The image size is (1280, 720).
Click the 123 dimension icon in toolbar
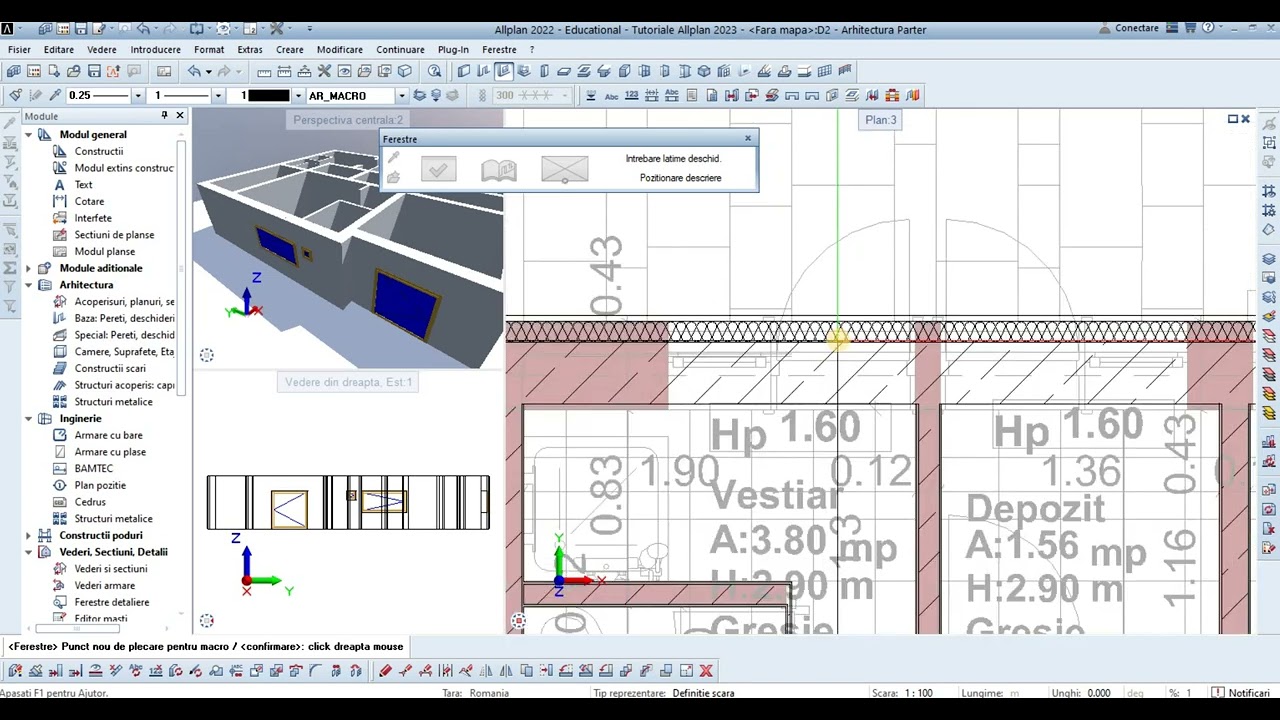click(x=631, y=95)
